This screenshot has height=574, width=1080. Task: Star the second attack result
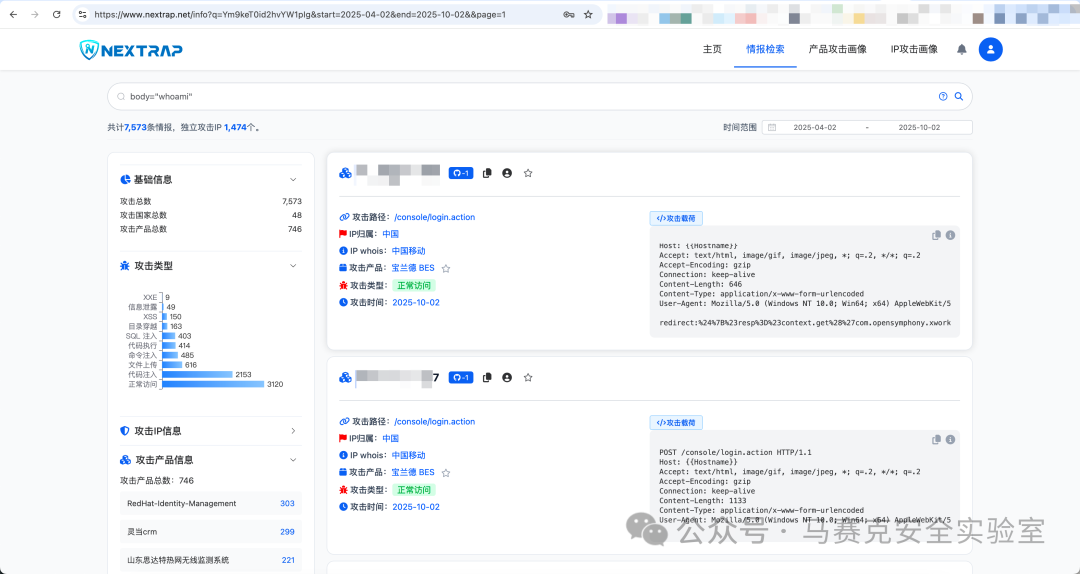coord(528,377)
